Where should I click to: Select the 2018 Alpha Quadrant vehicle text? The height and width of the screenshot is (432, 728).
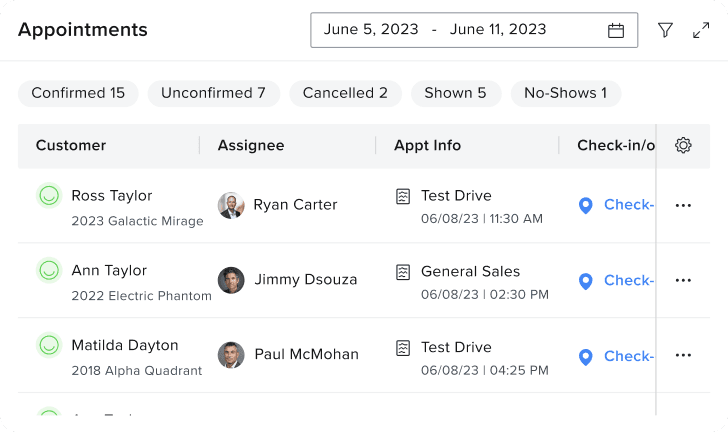137,371
